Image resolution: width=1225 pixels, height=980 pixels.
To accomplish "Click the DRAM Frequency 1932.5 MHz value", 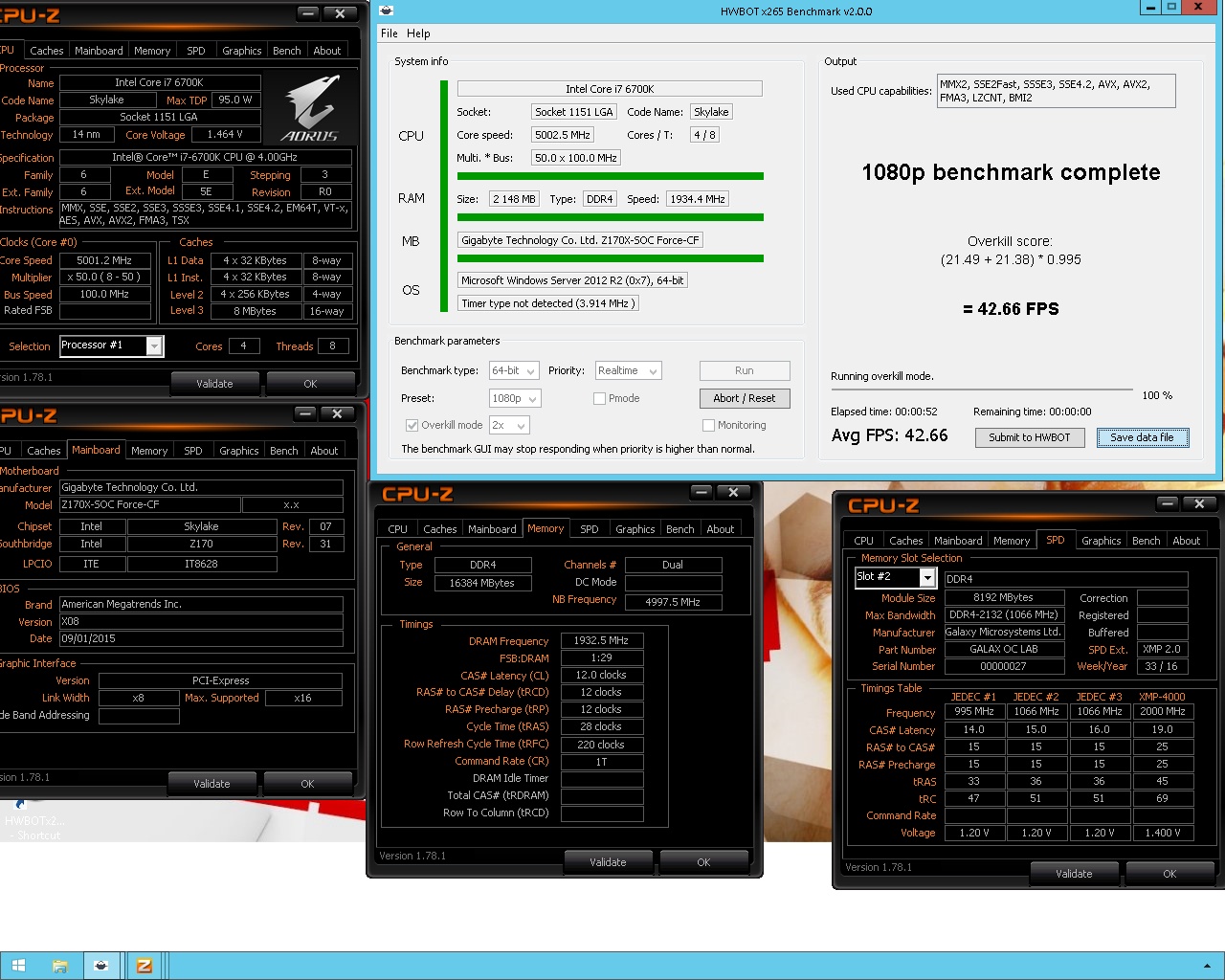I will pyautogui.click(x=602, y=641).
